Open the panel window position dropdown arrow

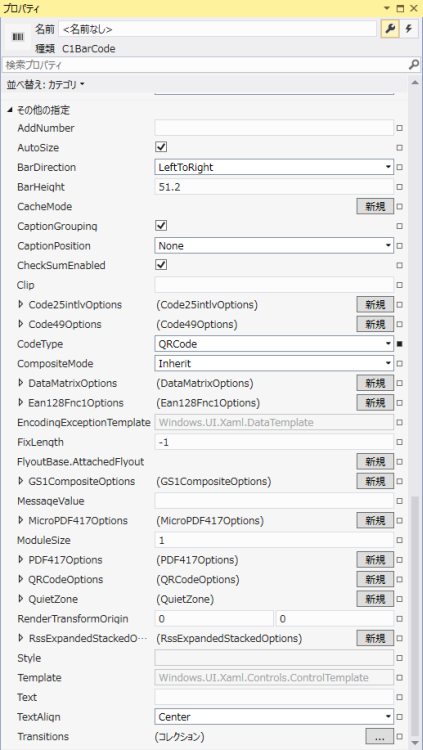389,8
